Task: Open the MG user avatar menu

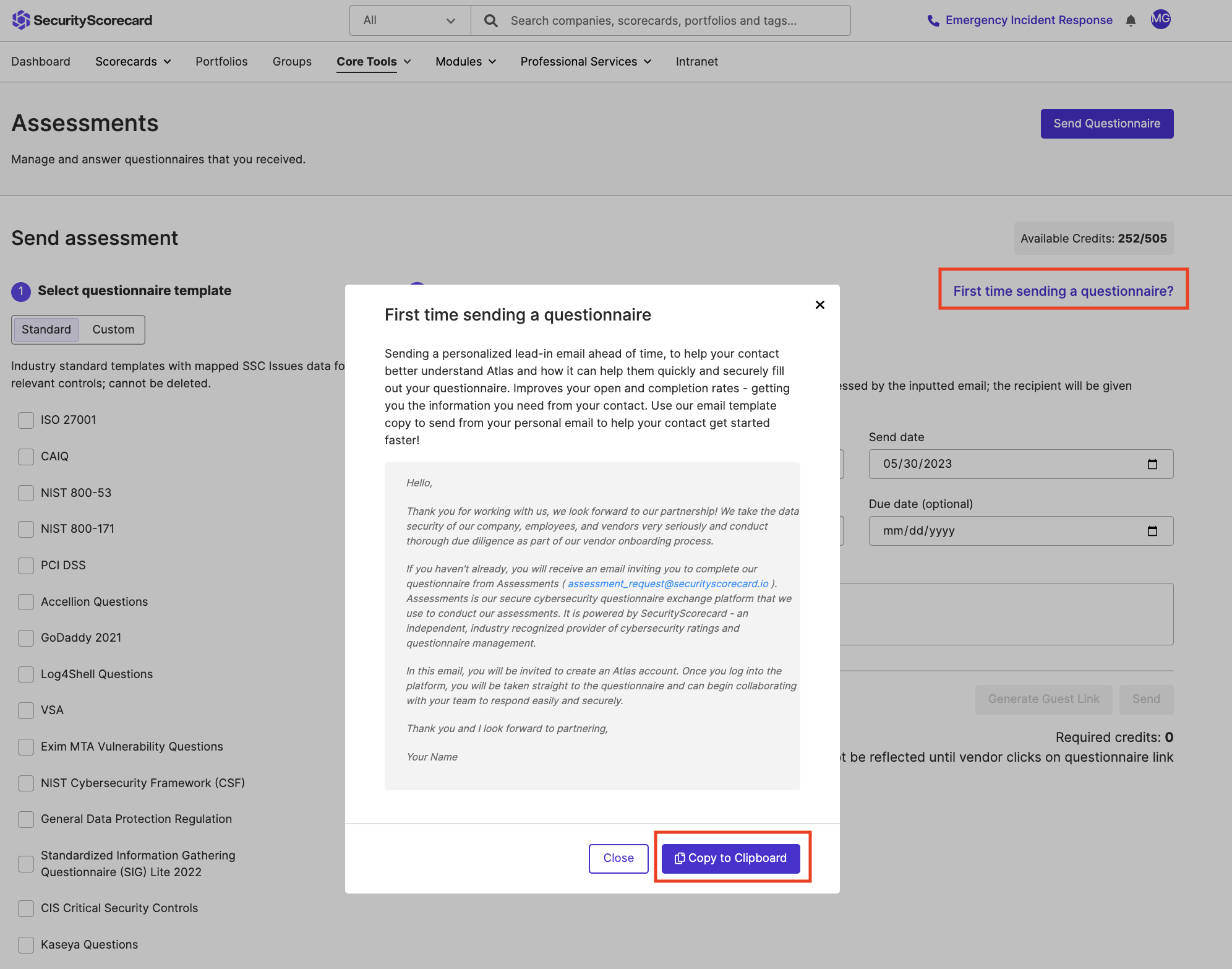Action: (x=1161, y=19)
